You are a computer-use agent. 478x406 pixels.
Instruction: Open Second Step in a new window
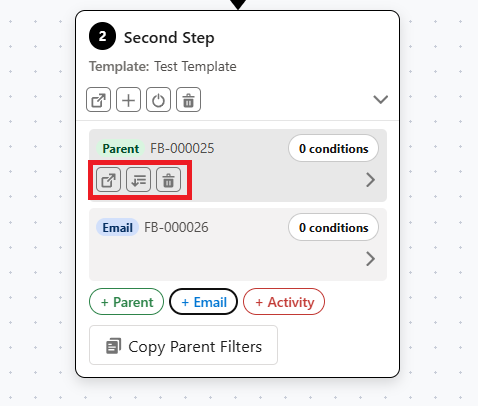point(98,100)
